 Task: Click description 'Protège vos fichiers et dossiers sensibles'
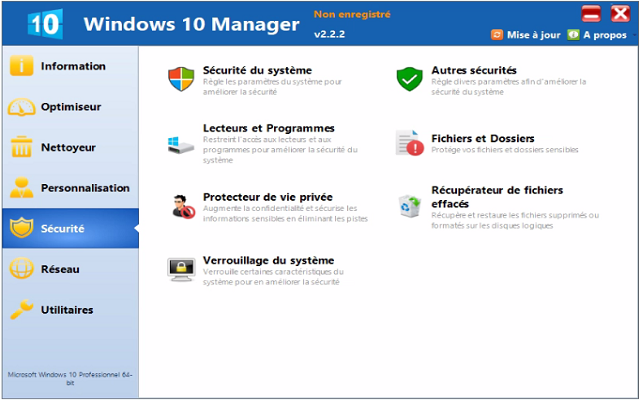tap(505, 150)
